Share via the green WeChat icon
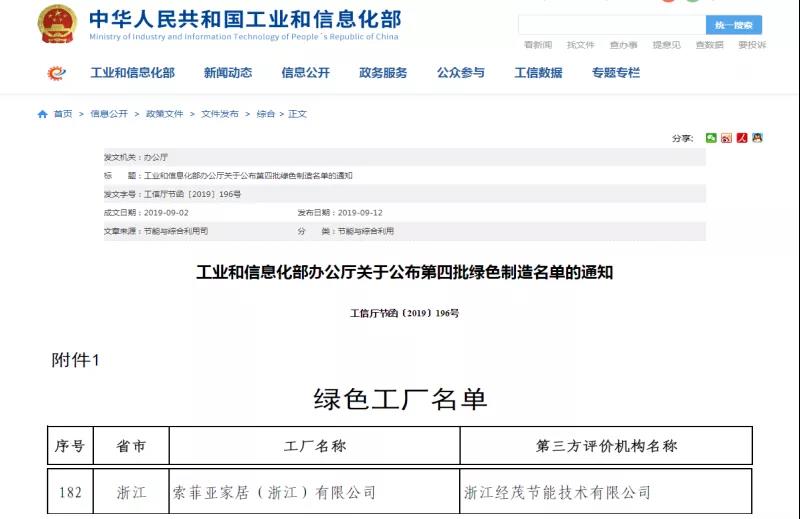This screenshot has height=519, width=800. [711, 138]
